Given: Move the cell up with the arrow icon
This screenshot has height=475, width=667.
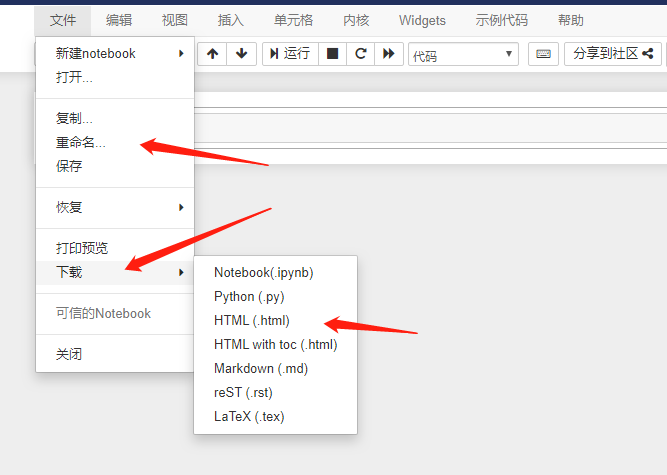Looking at the screenshot, I should coord(213,54).
